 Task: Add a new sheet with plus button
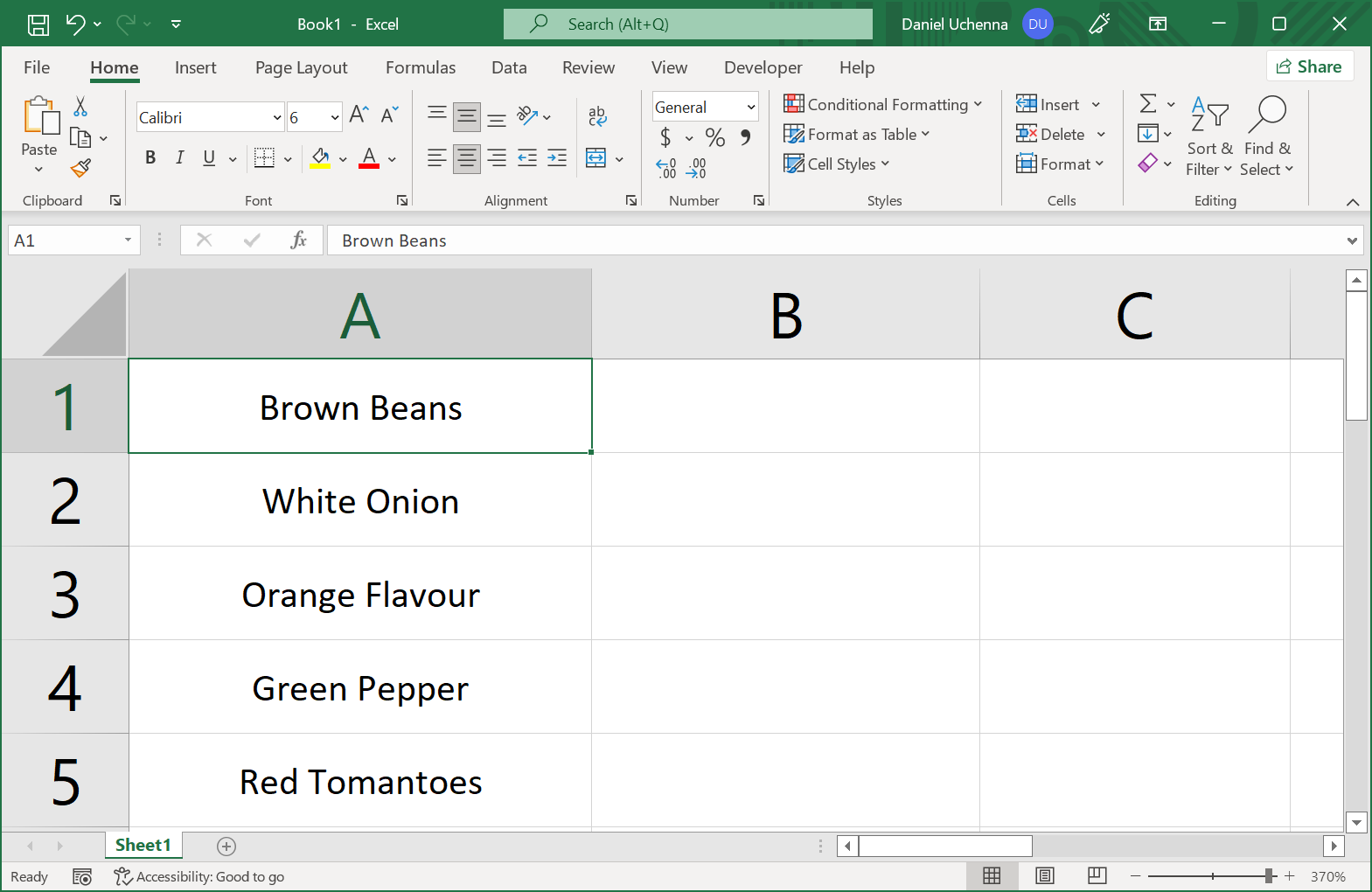(226, 846)
